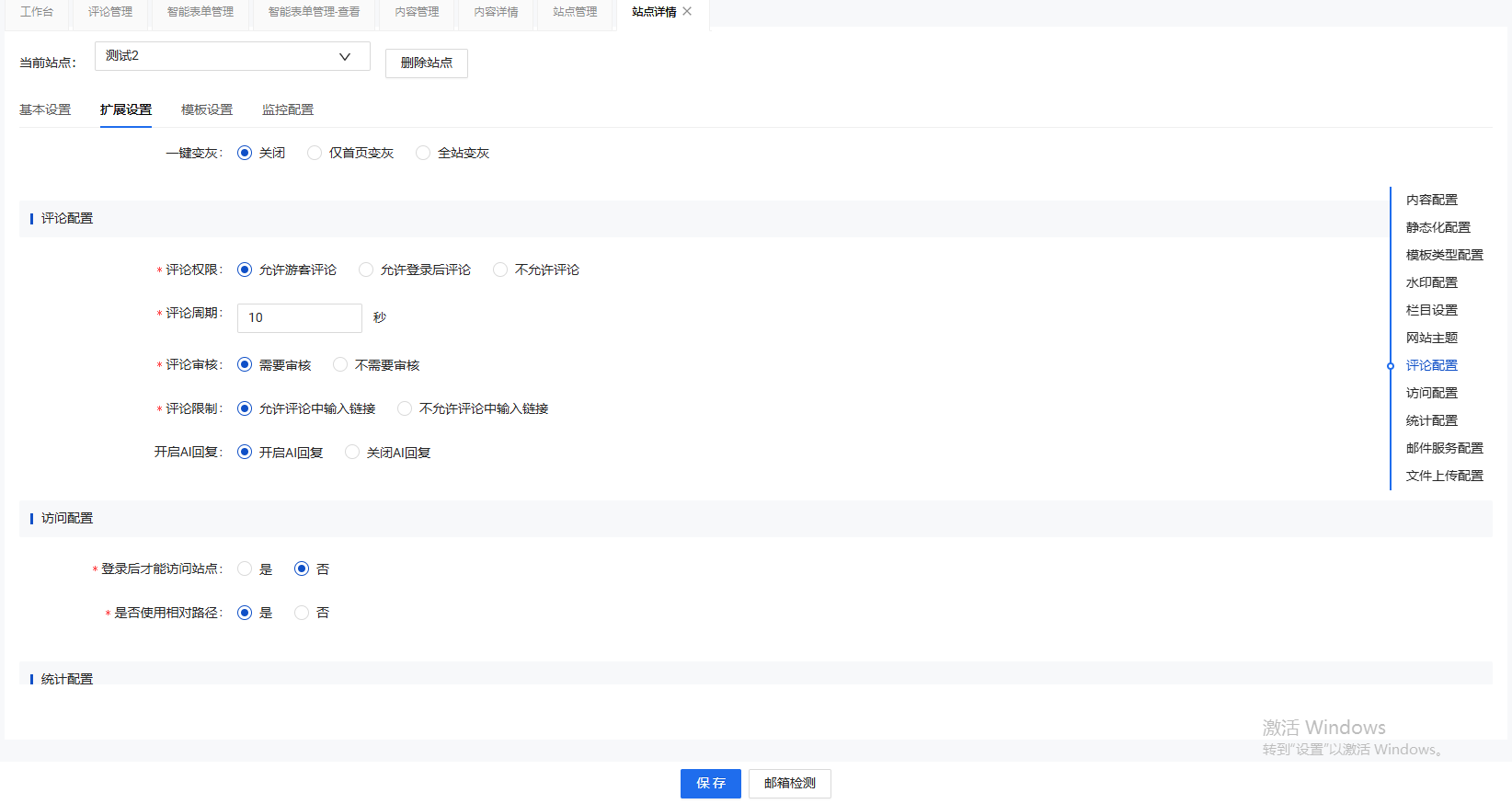Screen dimensions: 1512x804
Task: Select 仅首页变灰 radio option
Action: pos(315,153)
